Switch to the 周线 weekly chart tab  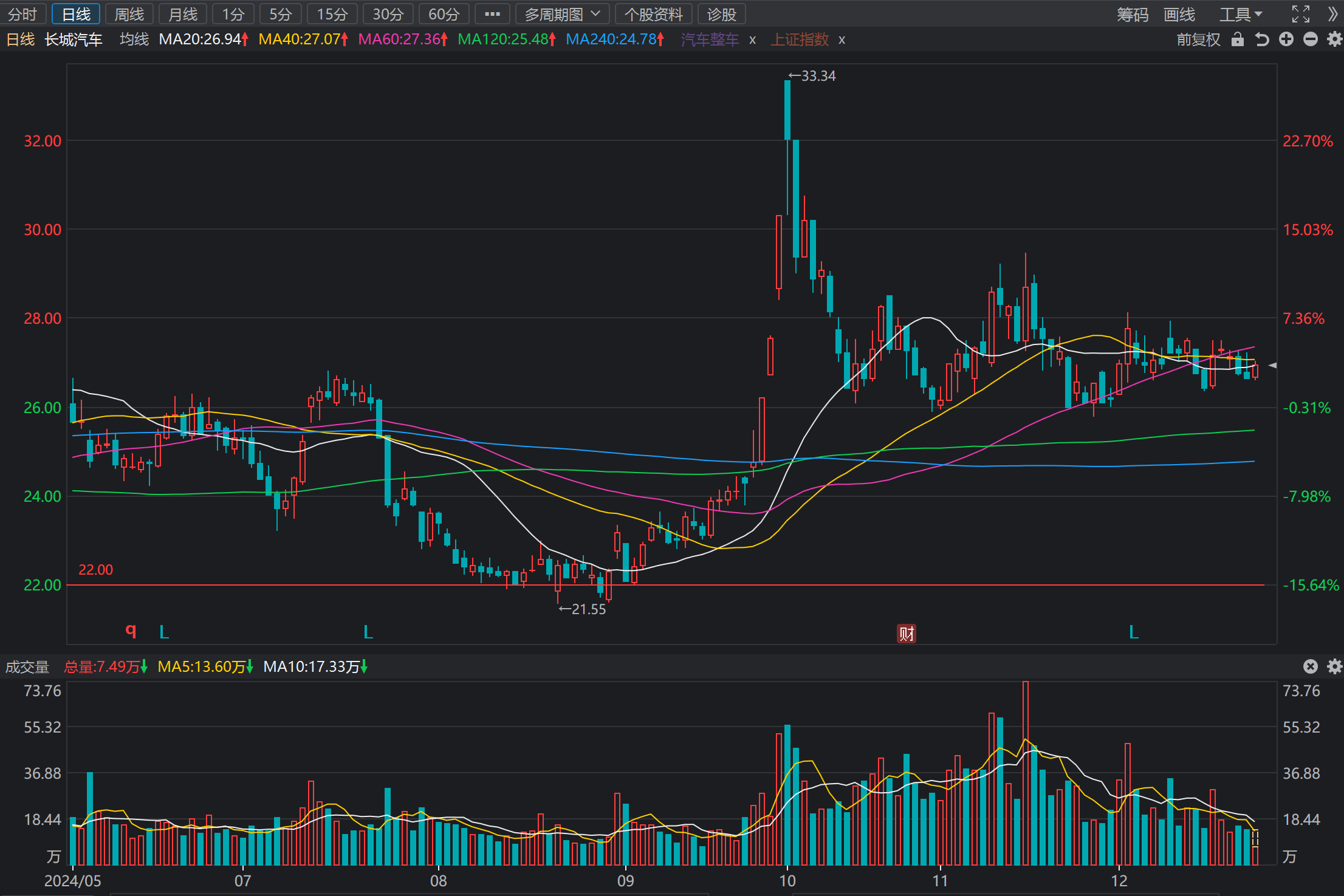tap(129, 14)
